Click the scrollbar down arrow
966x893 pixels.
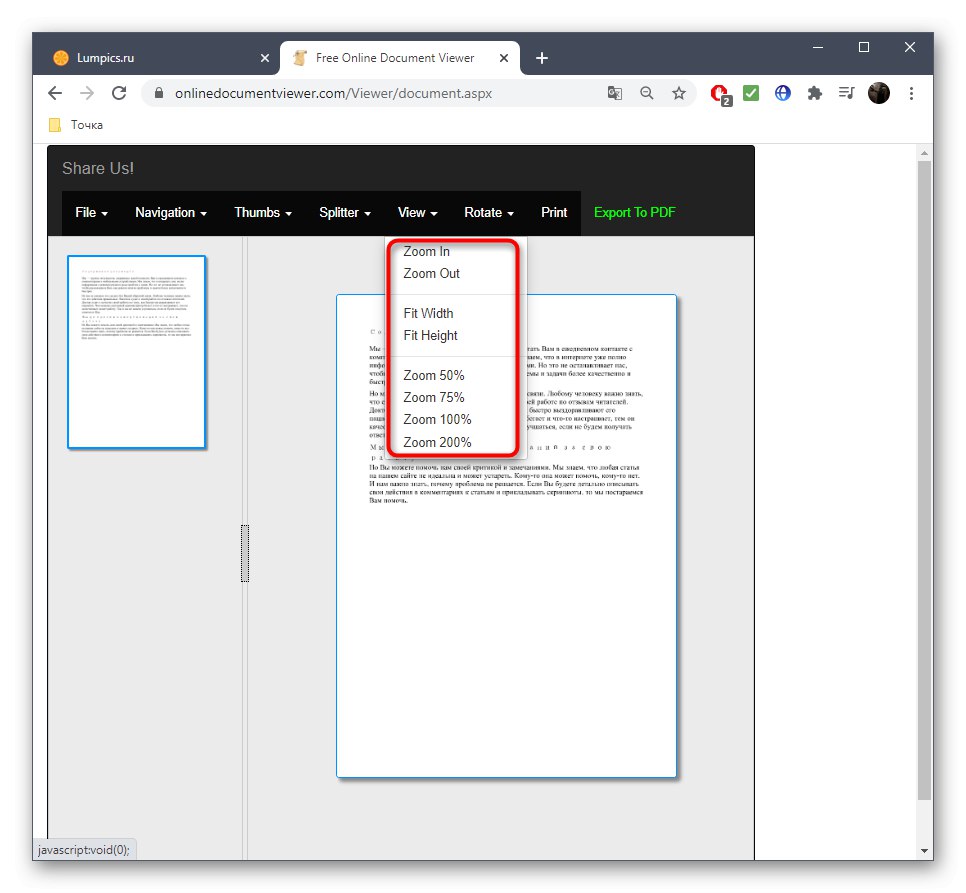pyautogui.click(x=924, y=851)
